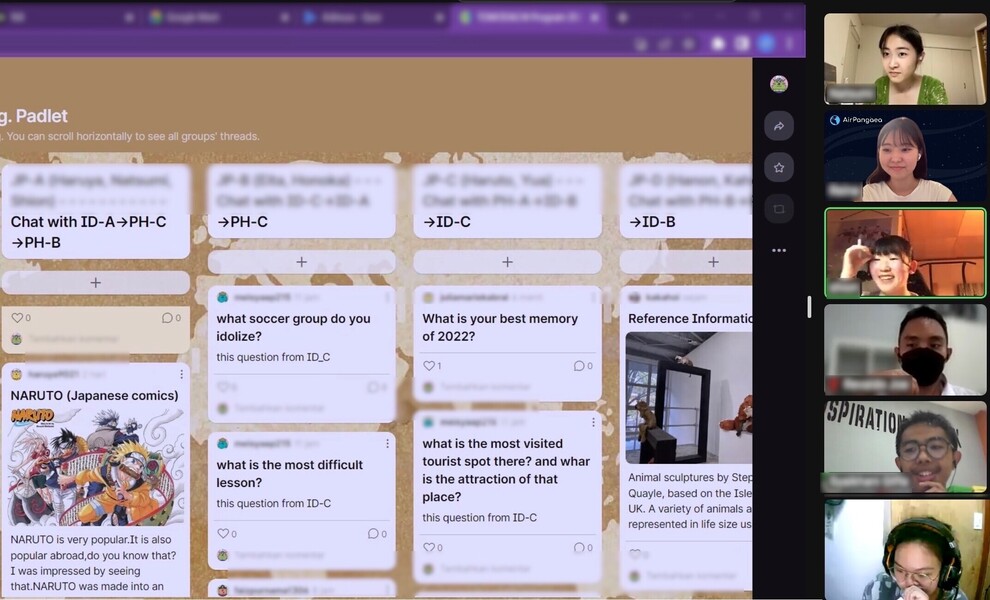Click the plus button under the →ID-C column

(x=507, y=262)
